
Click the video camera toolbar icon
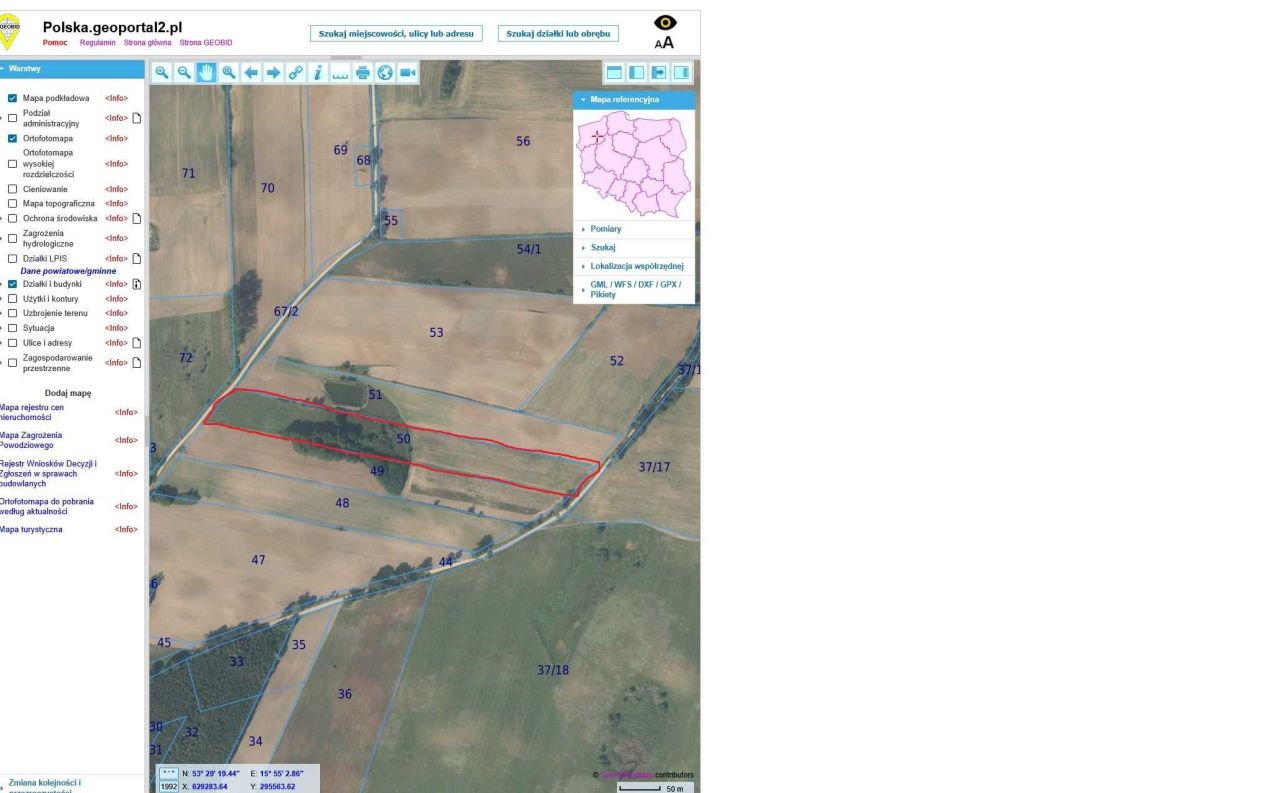407,72
